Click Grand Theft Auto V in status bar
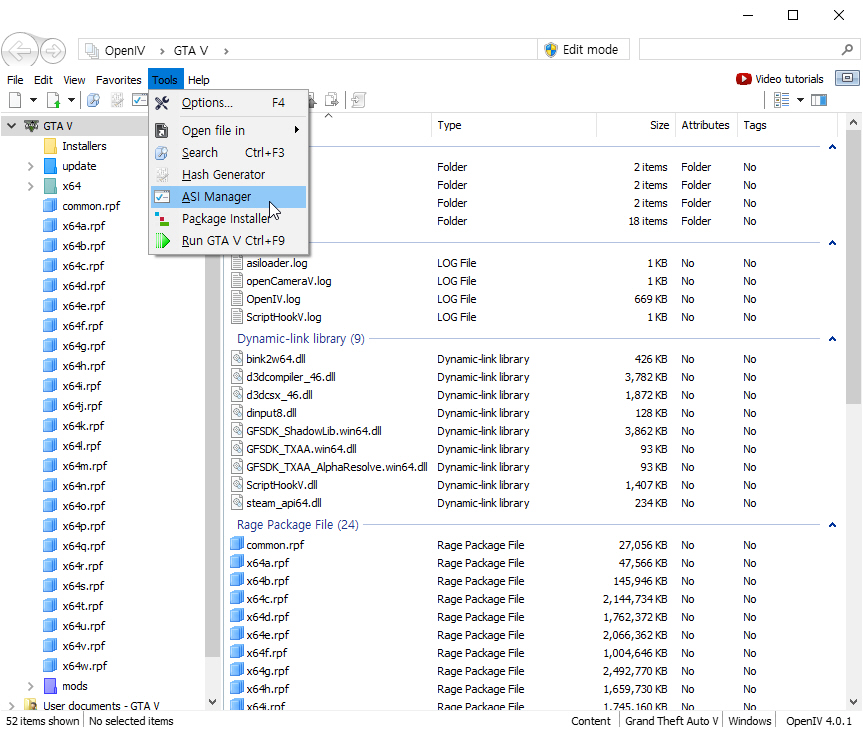This screenshot has width=863, height=732. [x=671, y=721]
